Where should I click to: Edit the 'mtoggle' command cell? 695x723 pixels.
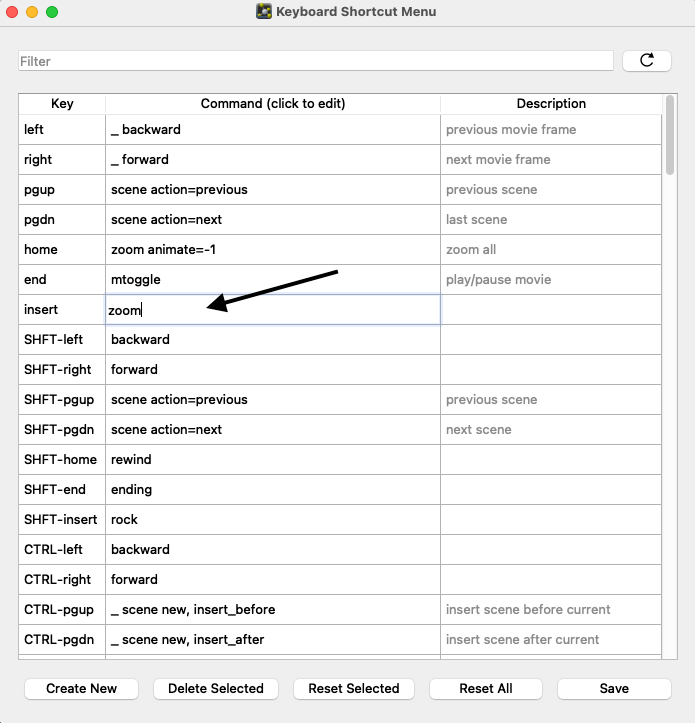point(273,279)
